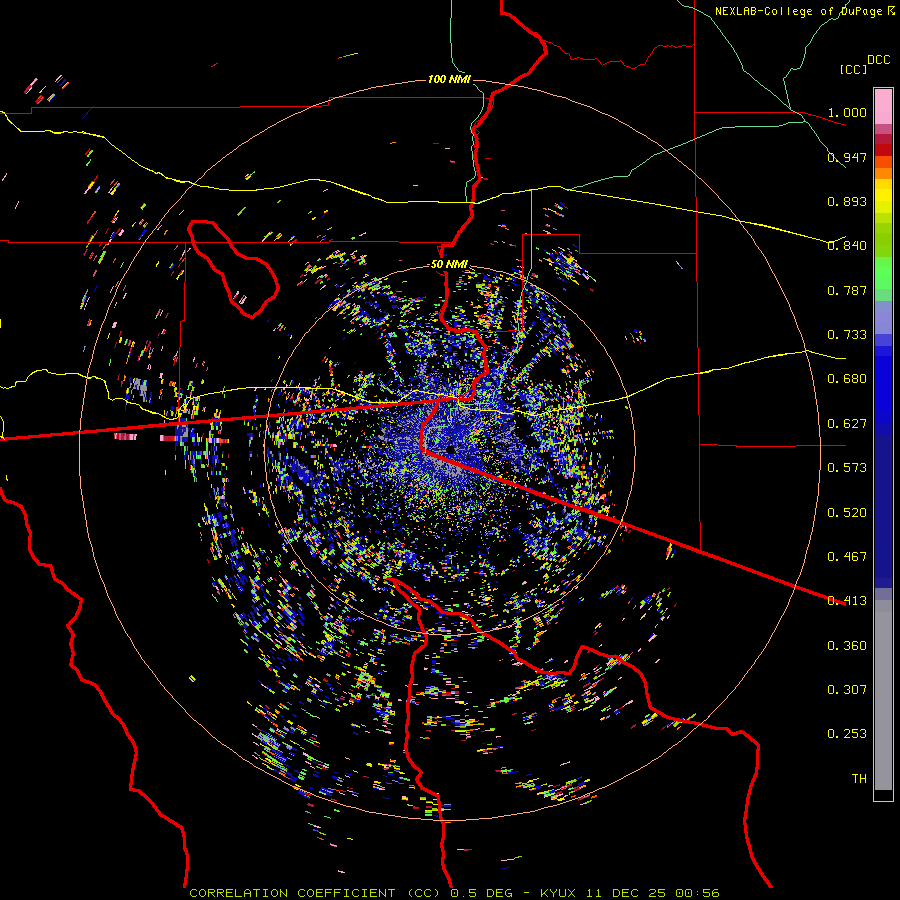This screenshot has width=900, height=900.
Task: Select the 0.573 legend value
Action: click(x=847, y=468)
